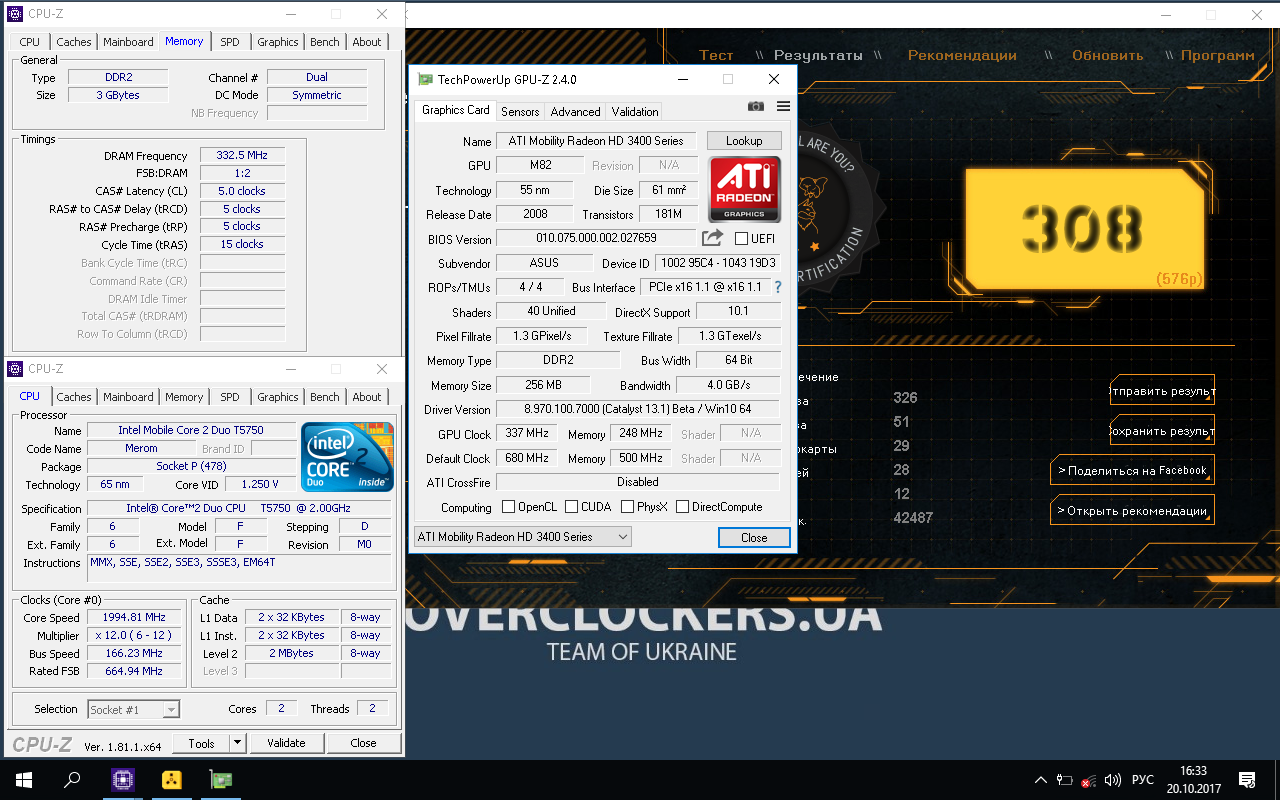The image size is (1280, 800).
Task: Click Поделиться на Facebook button
Action: click(x=1132, y=471)
